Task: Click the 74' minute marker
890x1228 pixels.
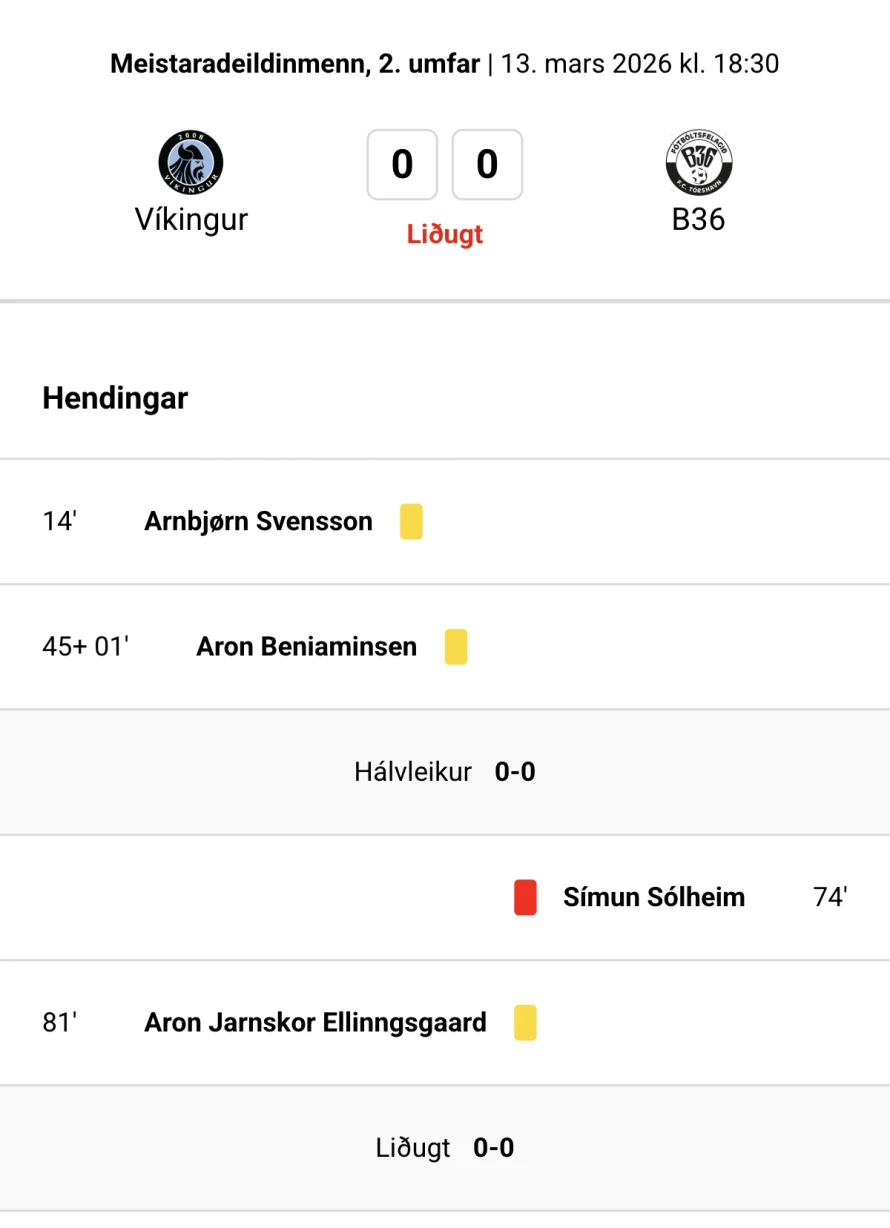Action: click(x=830, y=897)
